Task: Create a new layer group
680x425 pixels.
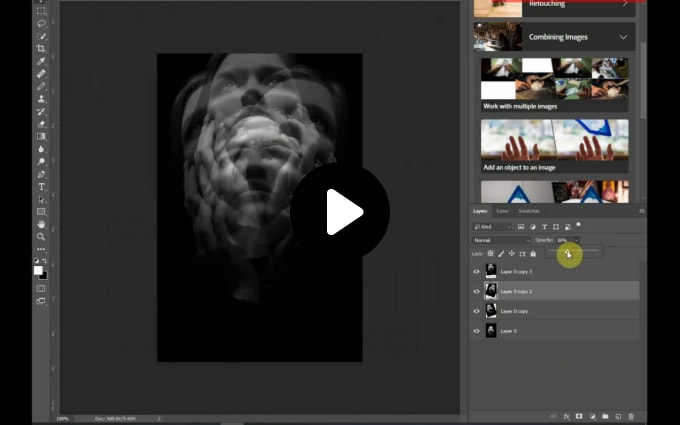Action: tap(605, 417)
